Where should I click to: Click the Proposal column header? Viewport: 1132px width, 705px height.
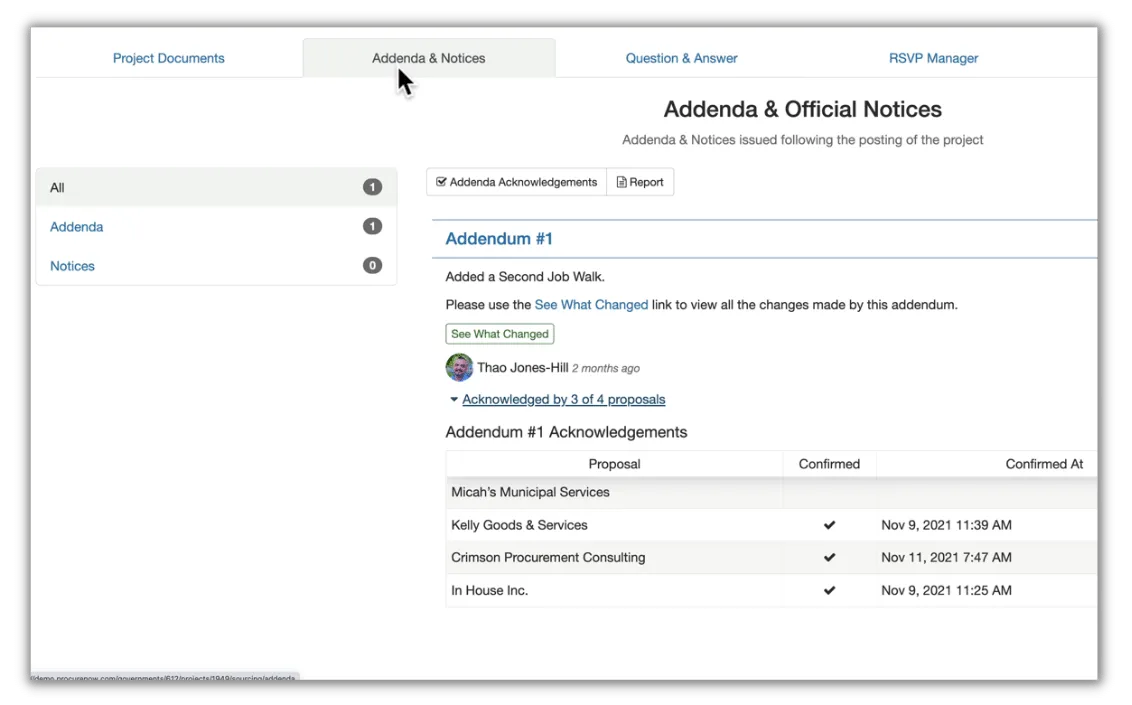click(614, 464)
